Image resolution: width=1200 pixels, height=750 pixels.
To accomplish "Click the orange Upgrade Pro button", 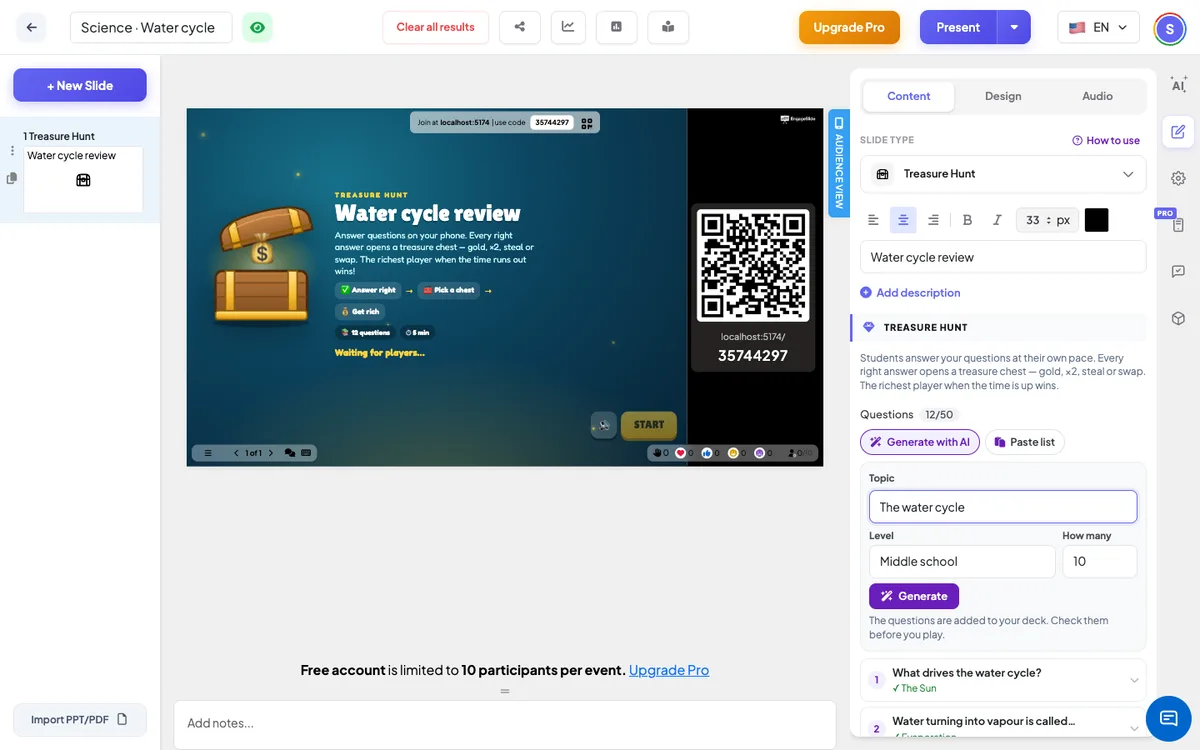I will pos(849,27).
